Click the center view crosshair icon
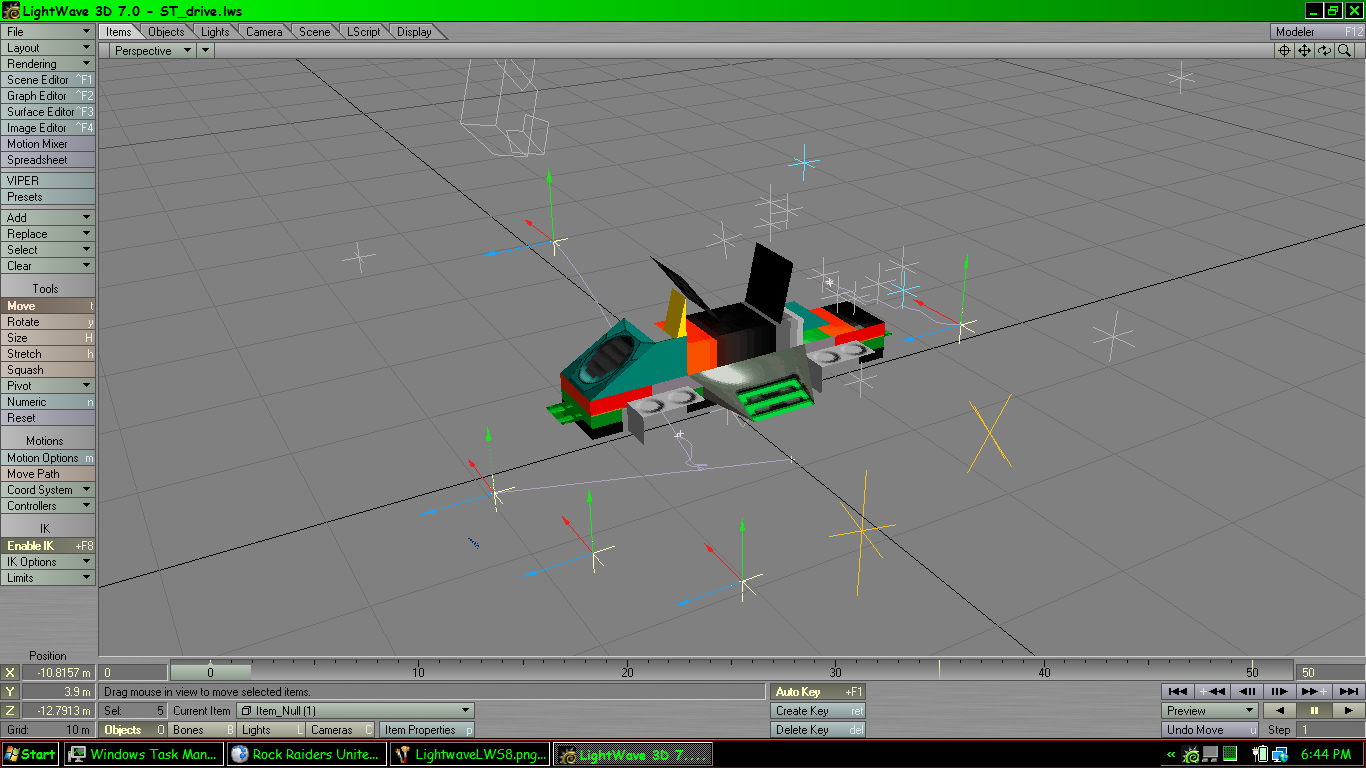 [x=1285, y=51]
